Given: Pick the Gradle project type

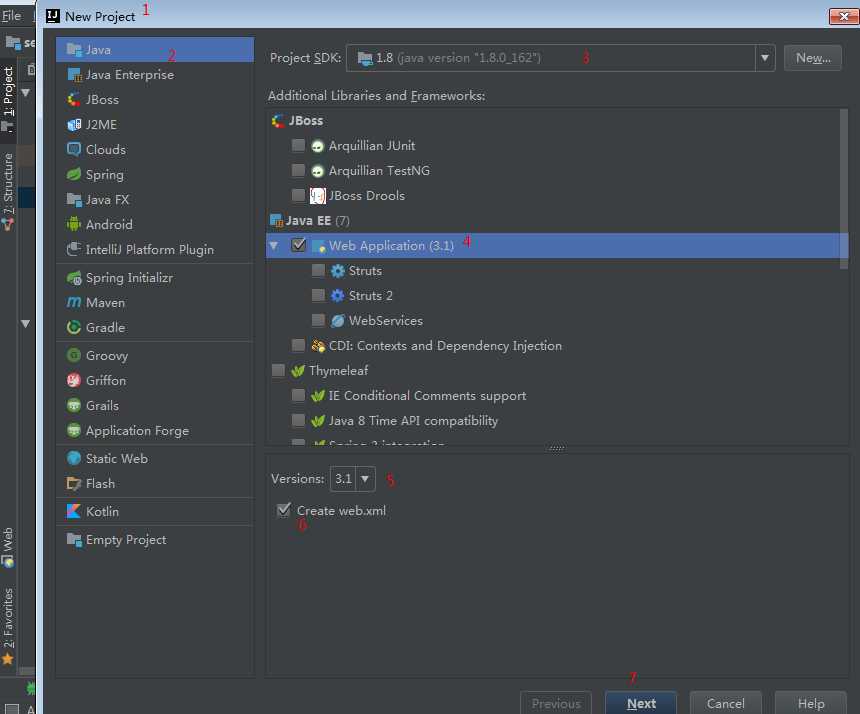Looking at the screenshot, I should pyautogui.click(x=155, y=327).
